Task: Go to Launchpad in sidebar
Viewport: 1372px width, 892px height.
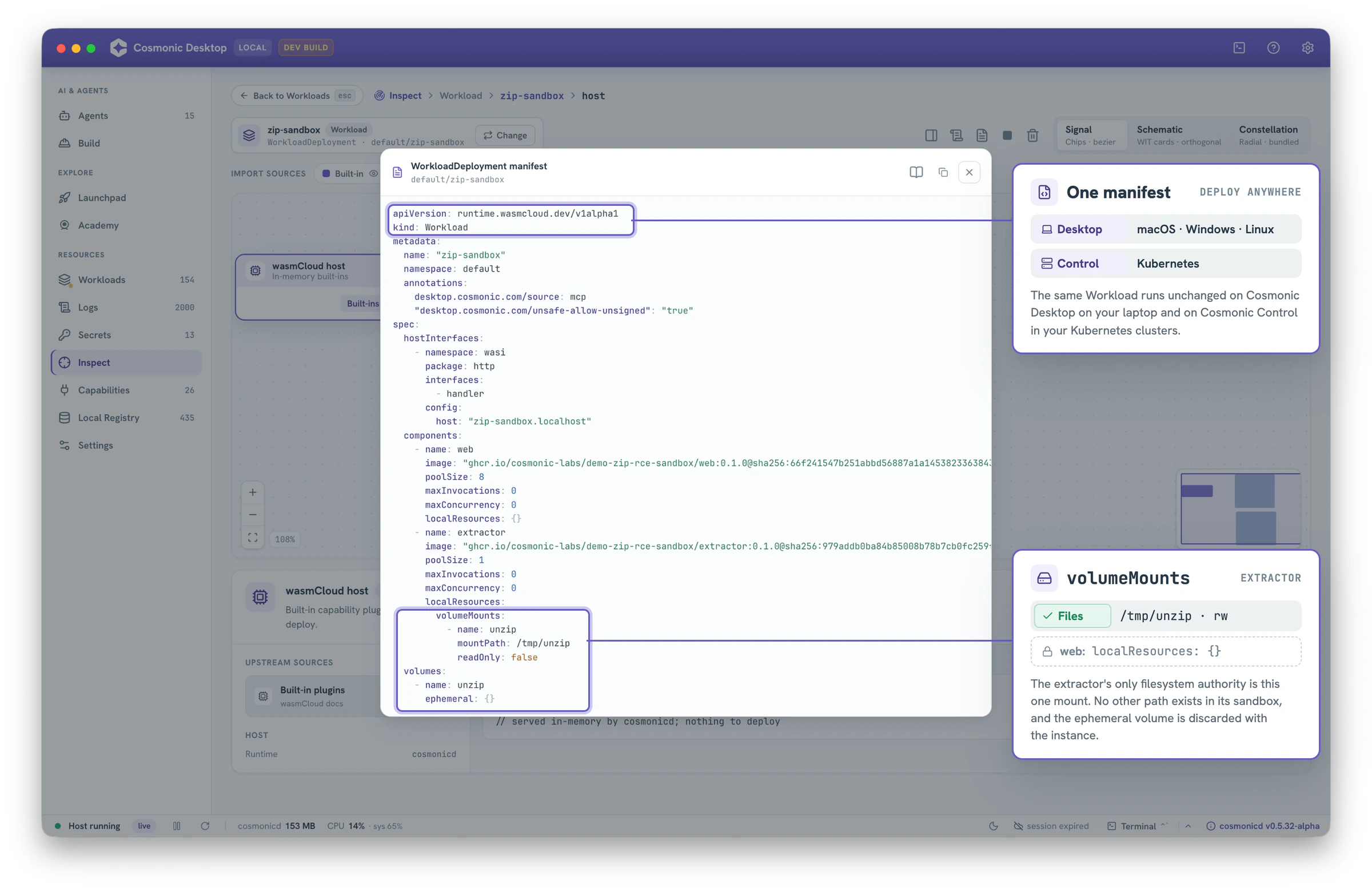Action: [x=126, y=197]
